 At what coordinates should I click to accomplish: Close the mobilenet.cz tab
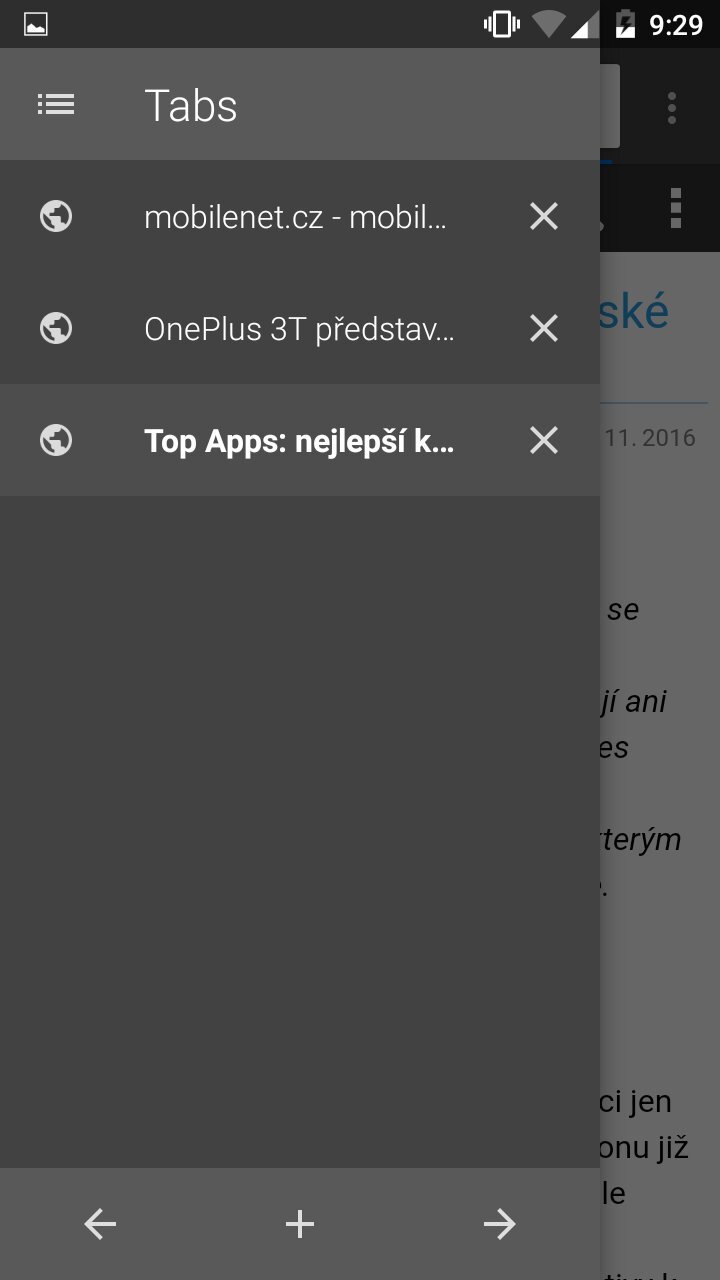[544, 216]
